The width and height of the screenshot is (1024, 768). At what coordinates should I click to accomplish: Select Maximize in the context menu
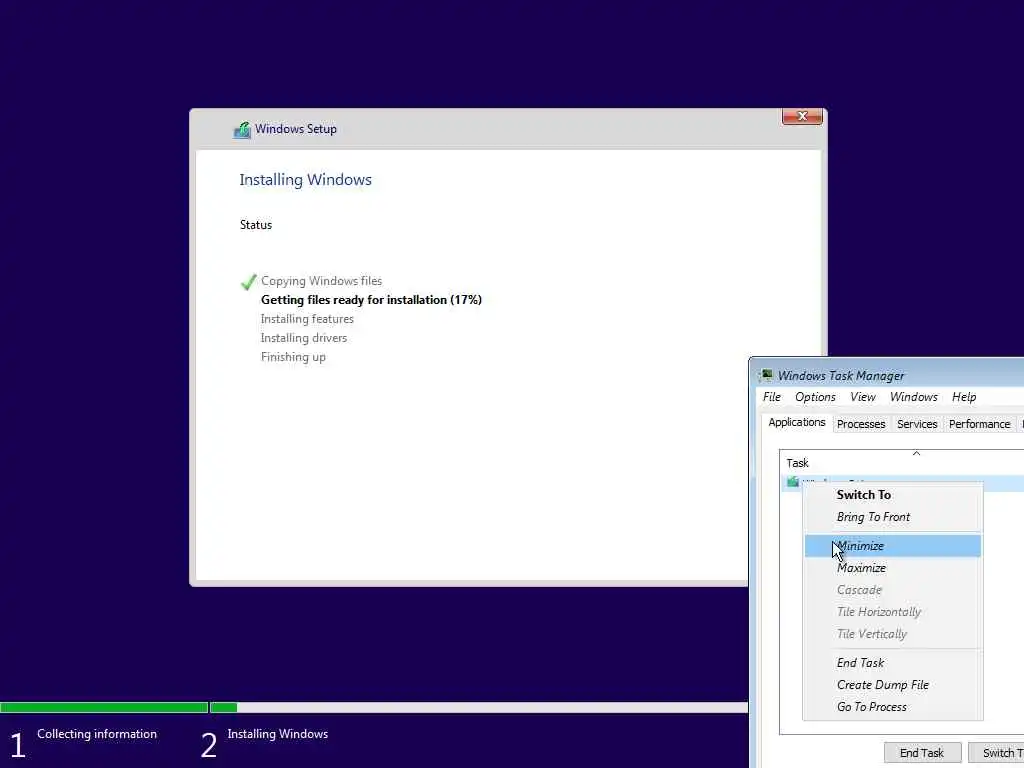click(x=893, y=568)
